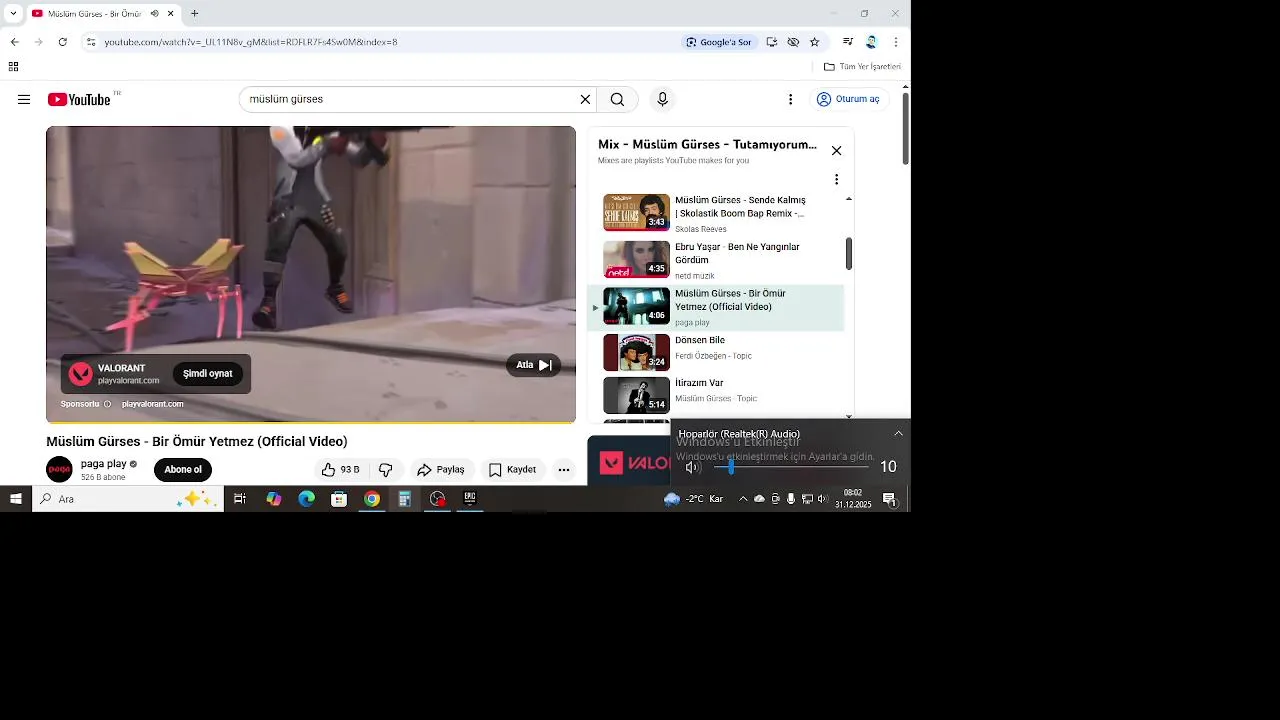The height and width of the screenshot is (720, 1280).
Task: Play Sende Kalmış Boom Bap Remix thumbnail
Action: pyautogui.click(x=636, y=212)
